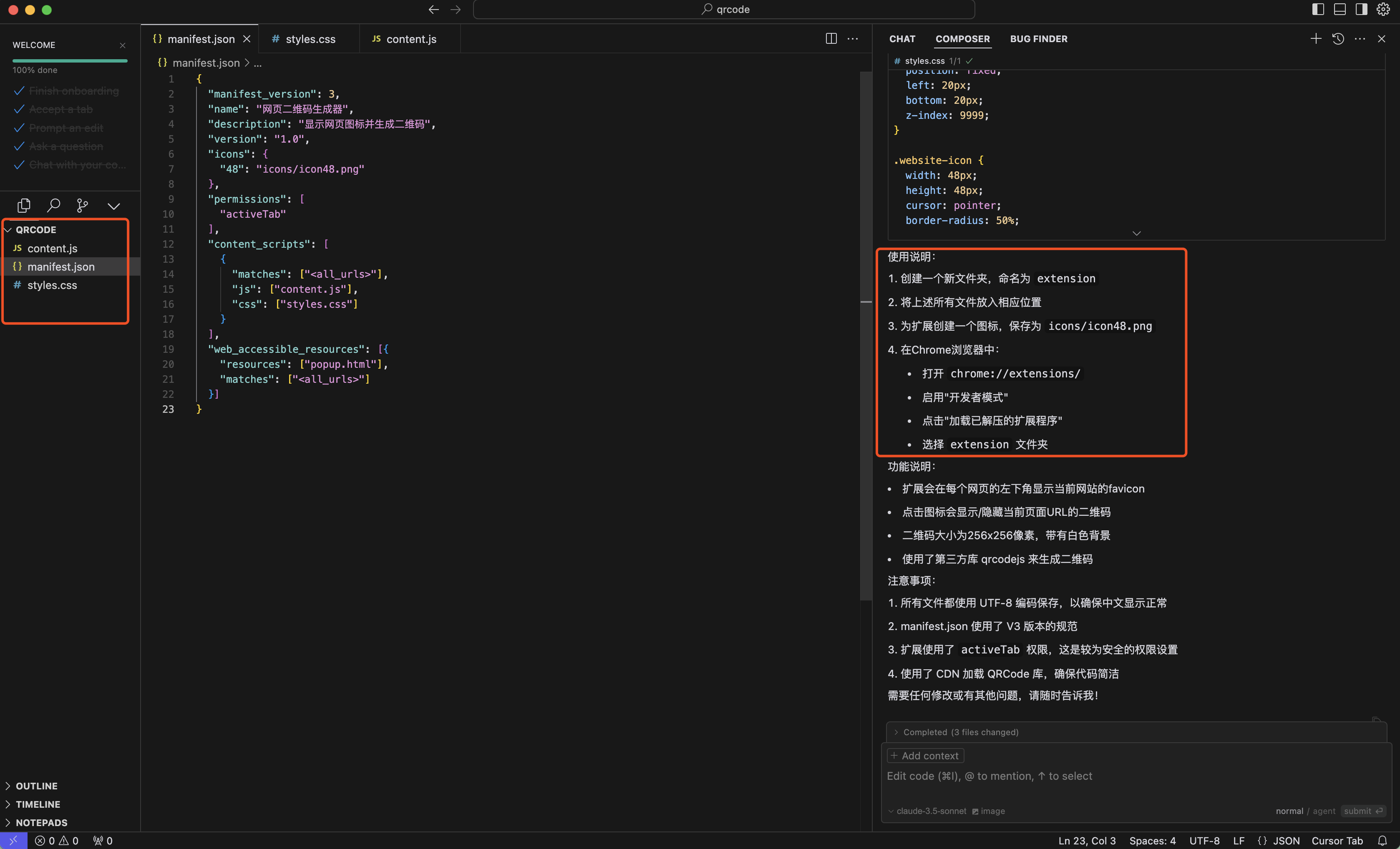Expand the OUTLINE section
1400x849 pixels.
click(x=36, y=785)
